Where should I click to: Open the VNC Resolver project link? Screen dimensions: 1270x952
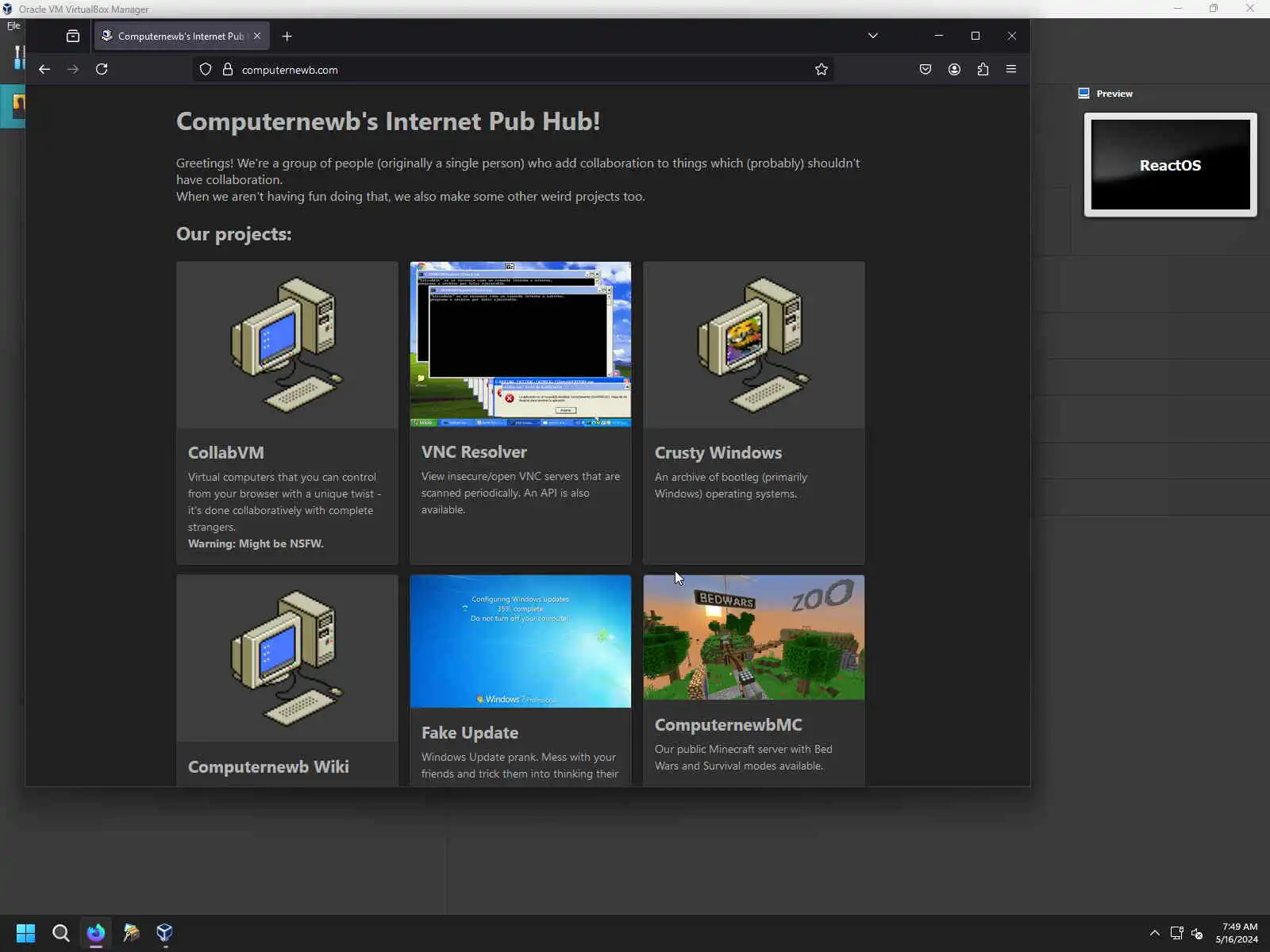pos(474,451)
